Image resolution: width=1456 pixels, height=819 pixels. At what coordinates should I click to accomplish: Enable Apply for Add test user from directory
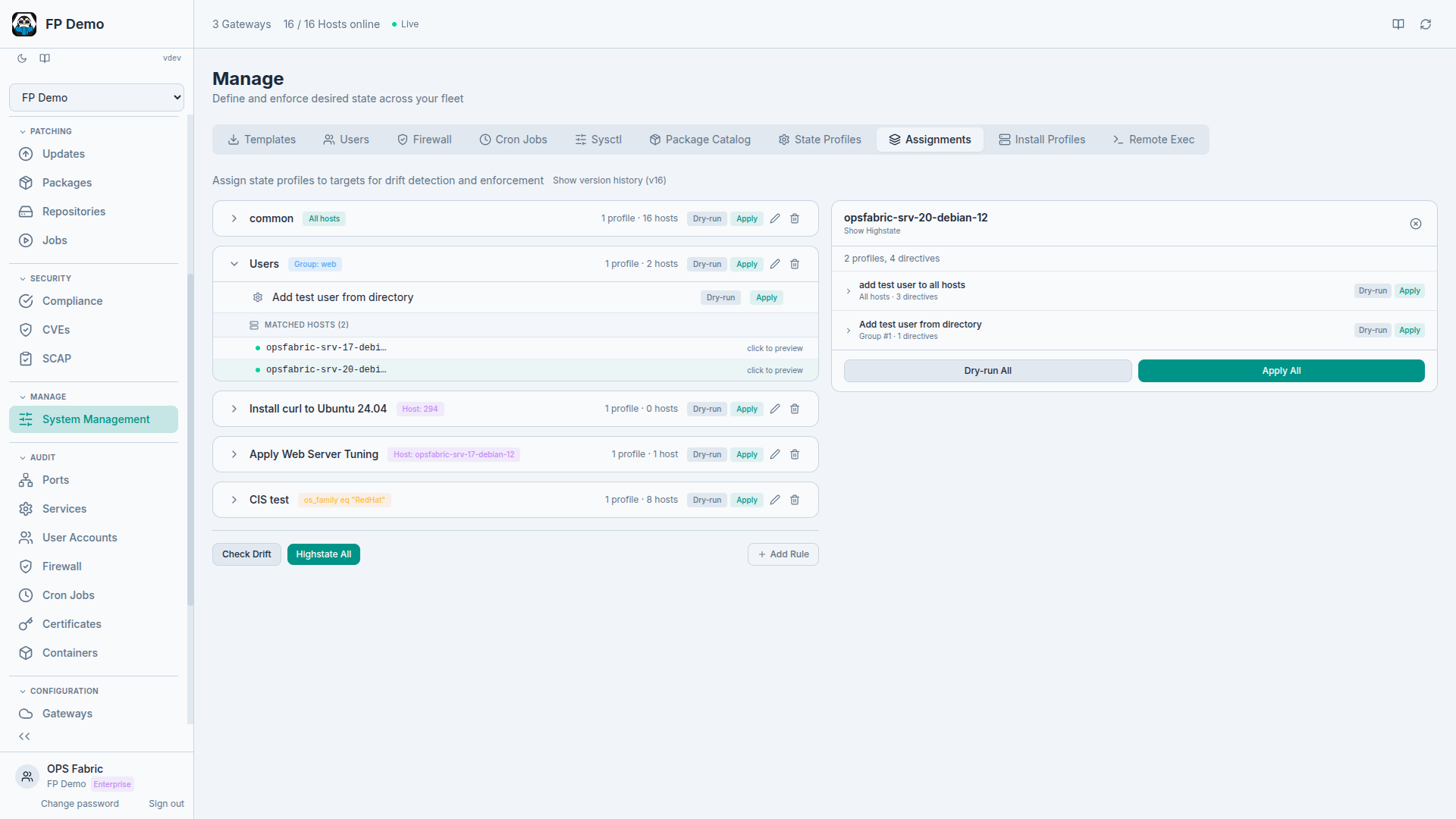(x=766, y=297)
